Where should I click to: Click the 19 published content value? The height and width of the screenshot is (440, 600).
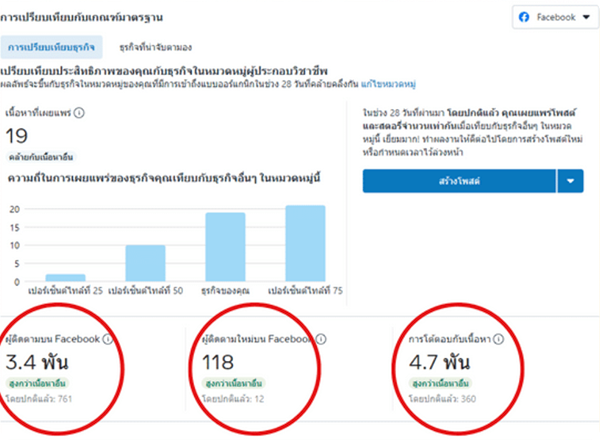point(17,136)
